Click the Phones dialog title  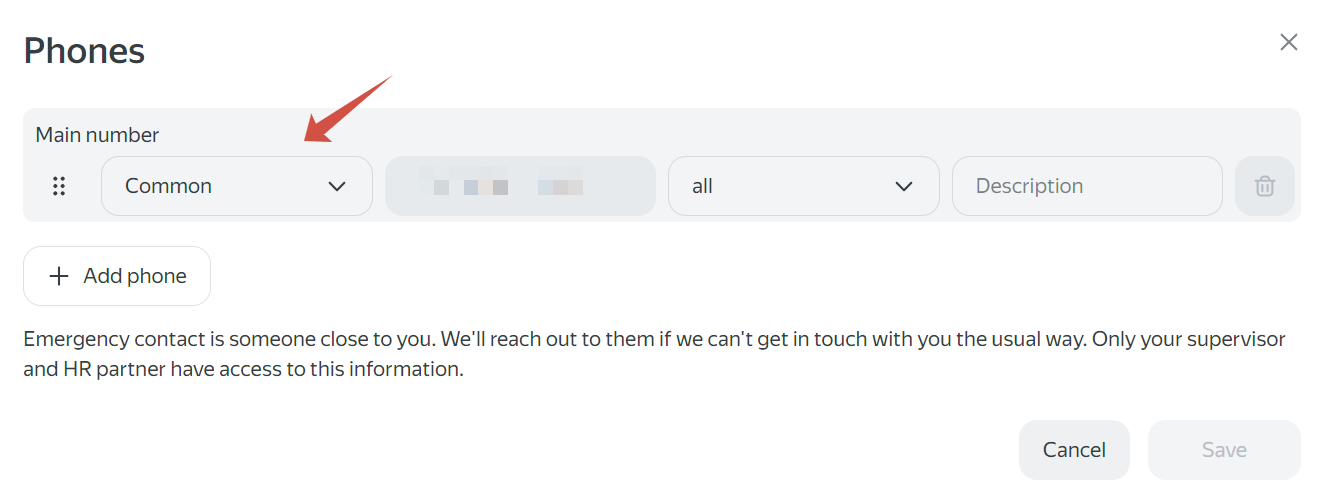click(x=84, y=50)
